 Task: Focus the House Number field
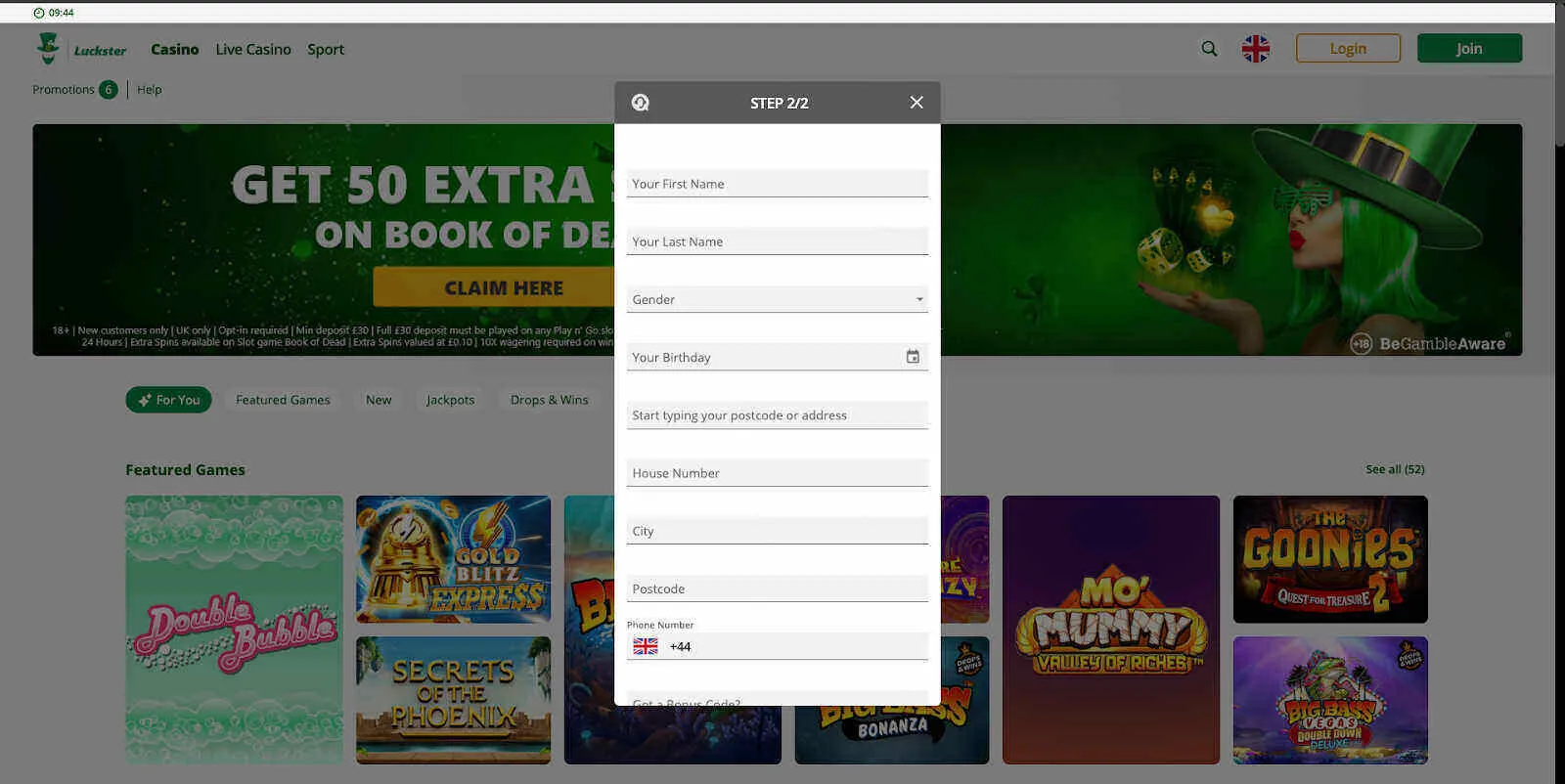(x=778, y=473)
